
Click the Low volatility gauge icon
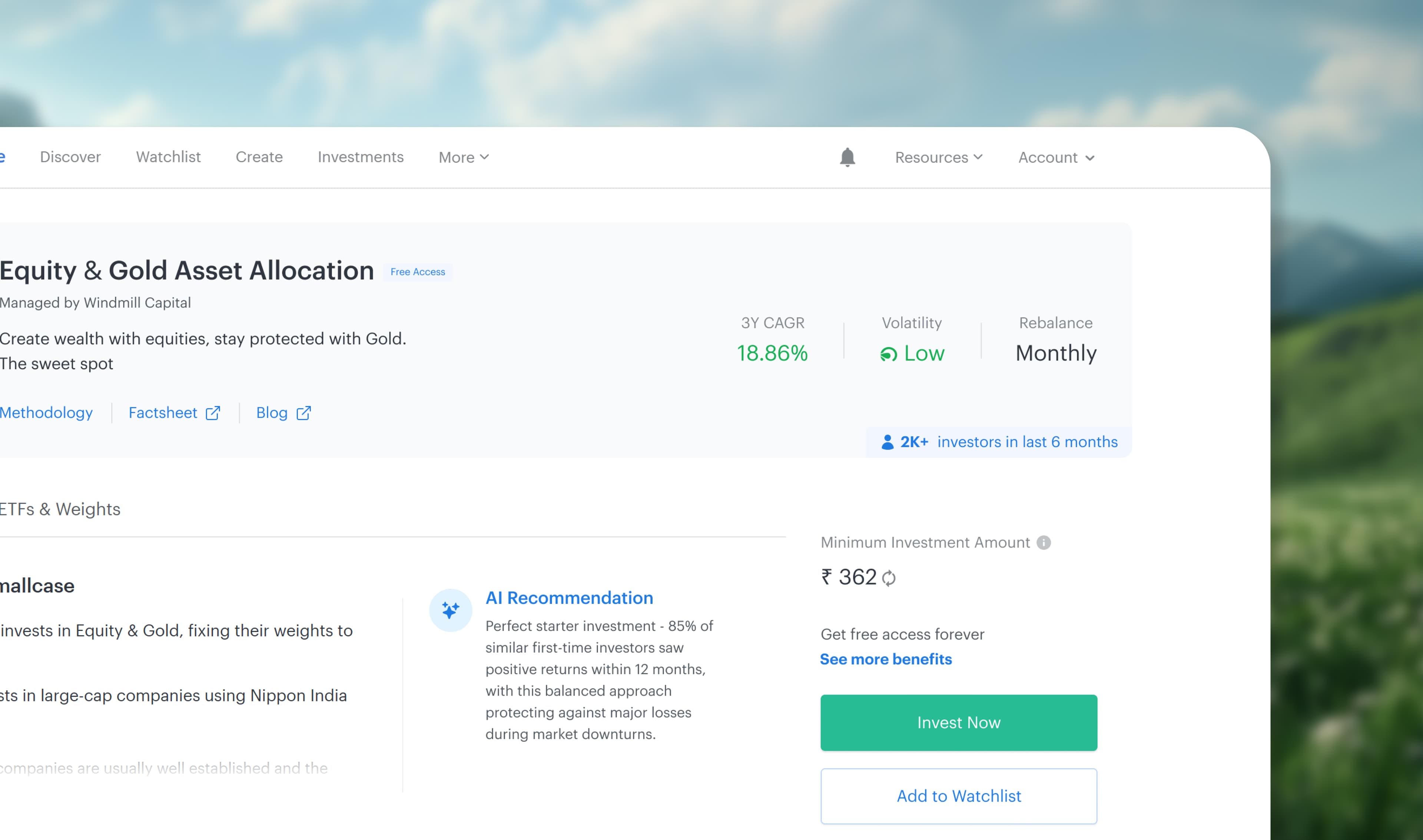point(889,354)
